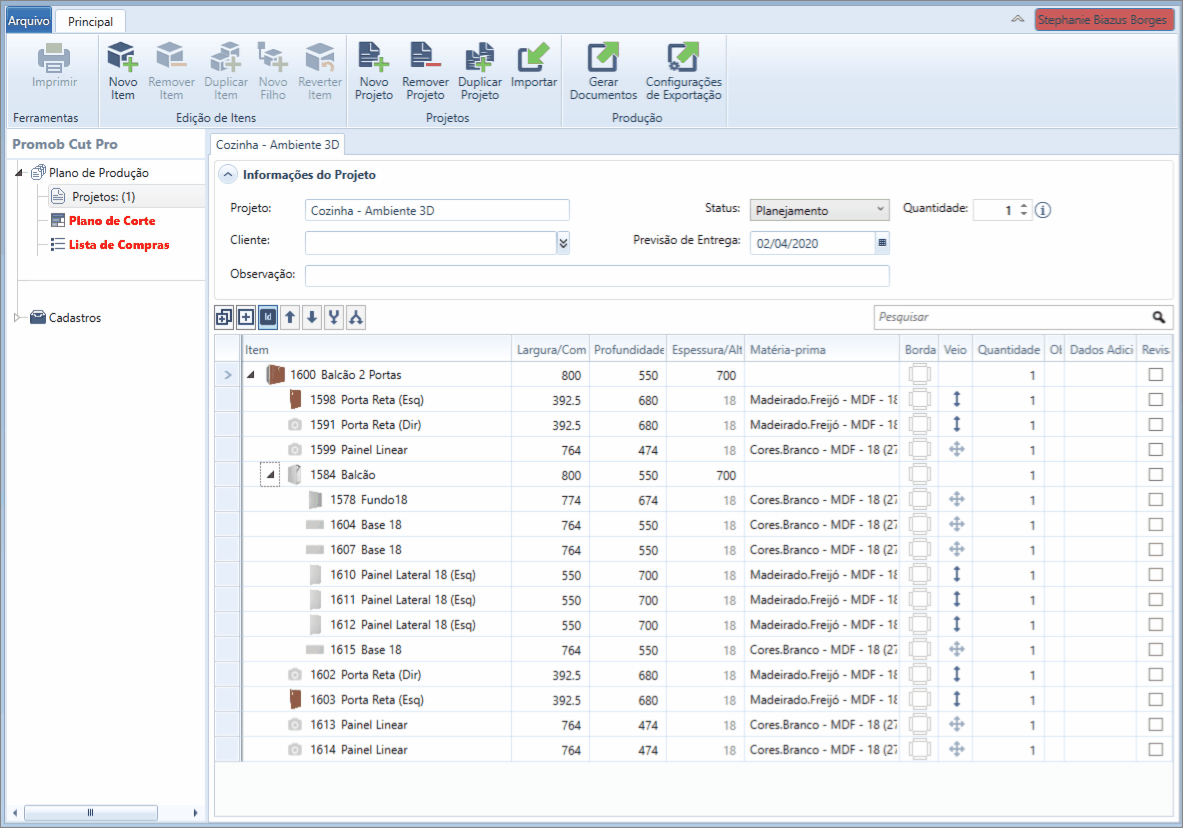This screenshot has height=828, width=1183.
Task: Click Duplicar Item icon
Action: point(225,57)
